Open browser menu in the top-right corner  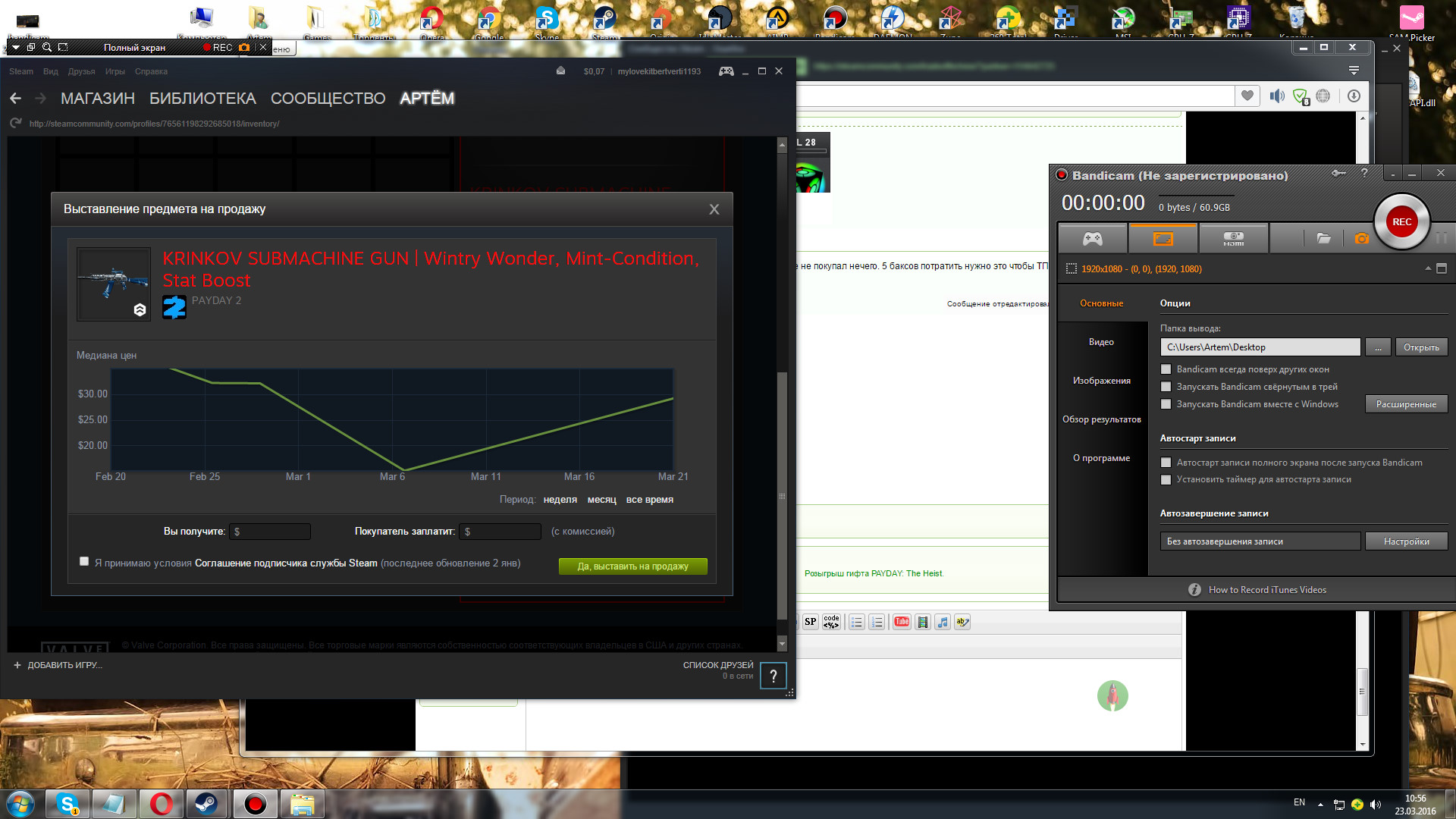point(1354,70)
